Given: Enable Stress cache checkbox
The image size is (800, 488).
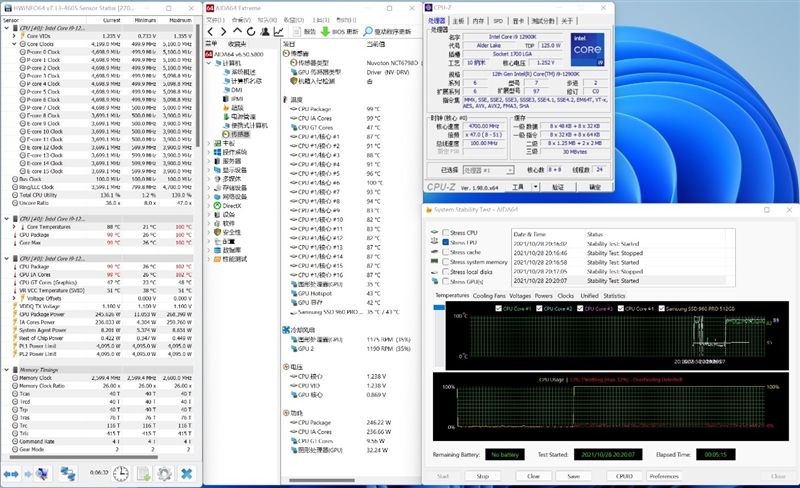Looking at the screenshot, I should pyautogui.click(x=446, y=252).
